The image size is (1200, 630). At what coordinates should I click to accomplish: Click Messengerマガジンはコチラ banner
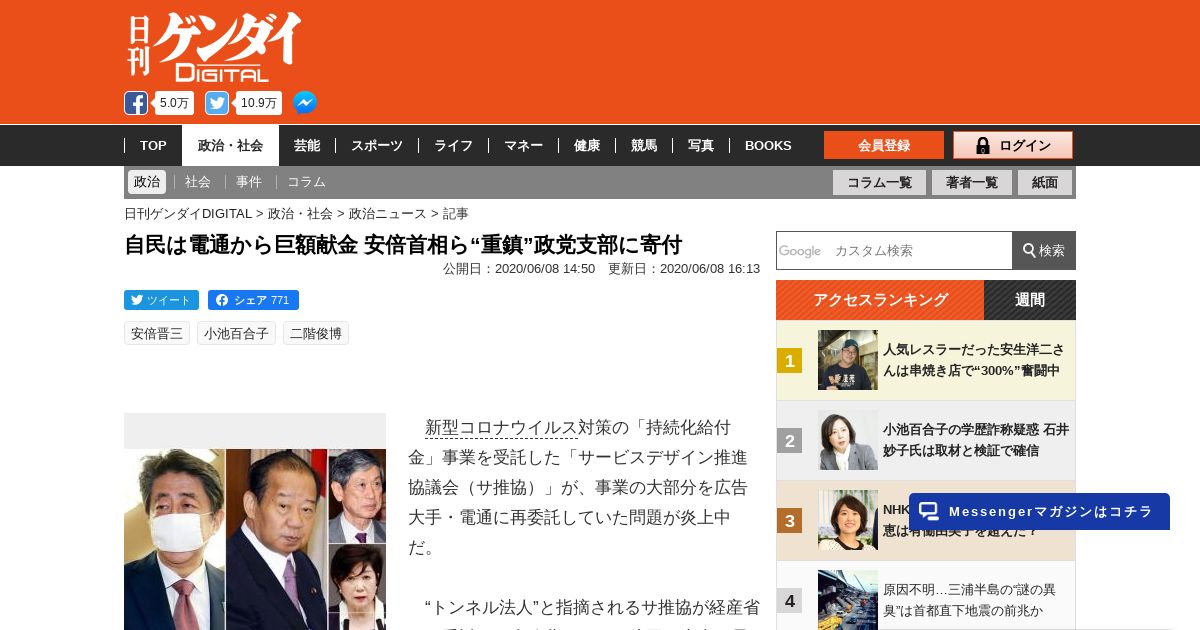1039,511
